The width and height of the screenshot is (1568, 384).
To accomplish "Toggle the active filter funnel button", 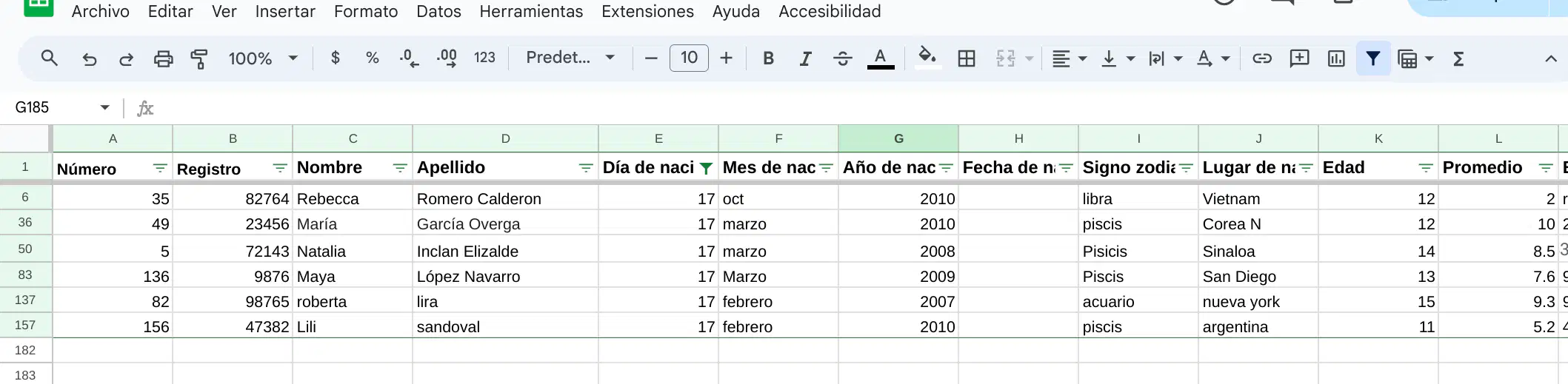I will (x=1372, y=58).
